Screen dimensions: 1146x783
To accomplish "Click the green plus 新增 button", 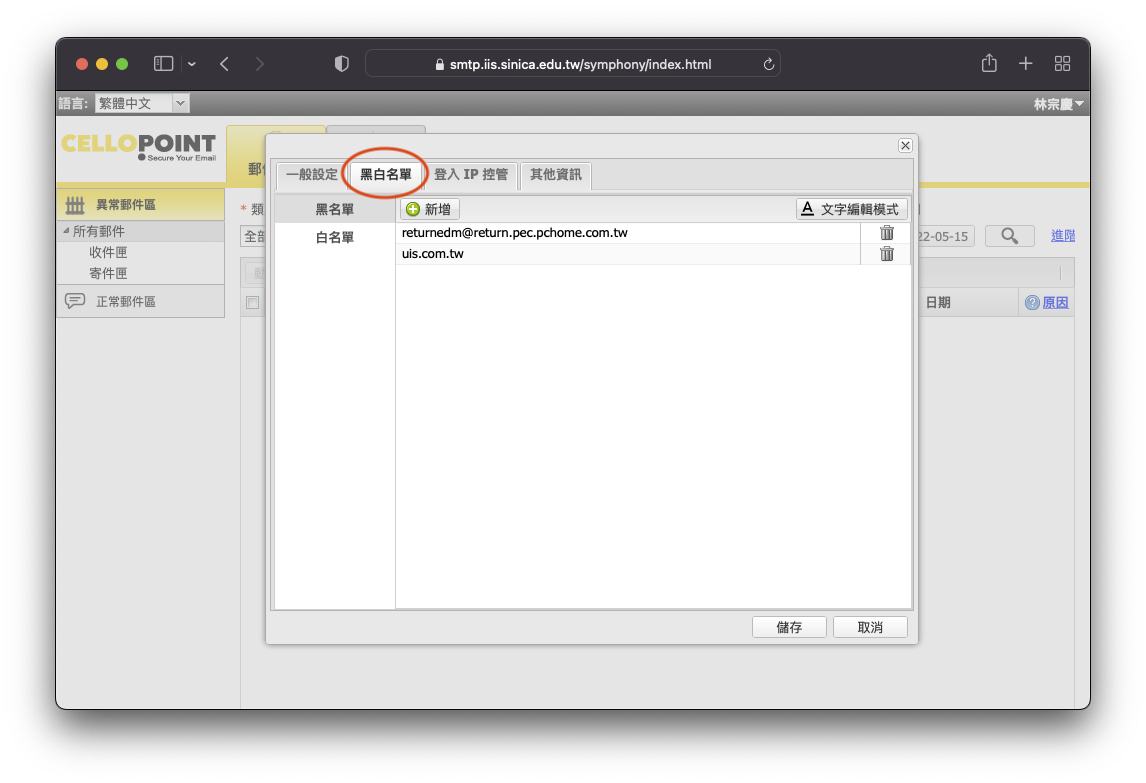I will (429, 209).
